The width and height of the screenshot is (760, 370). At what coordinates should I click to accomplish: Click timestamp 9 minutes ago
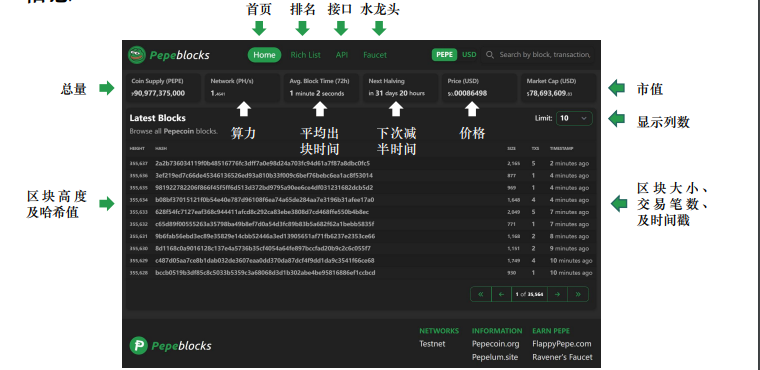pos(569,248)
